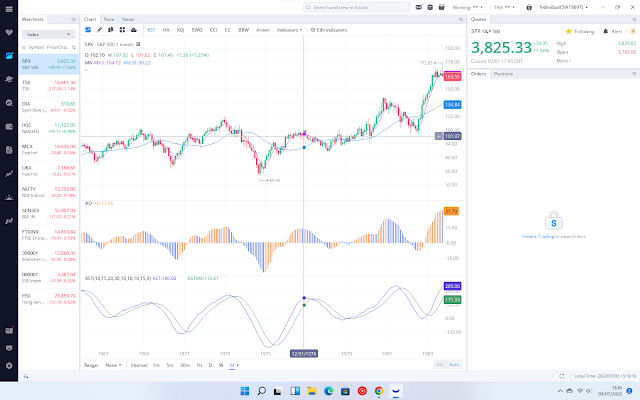Open Windows Start button
The image size is (640, 400).
tap(245, 391)
